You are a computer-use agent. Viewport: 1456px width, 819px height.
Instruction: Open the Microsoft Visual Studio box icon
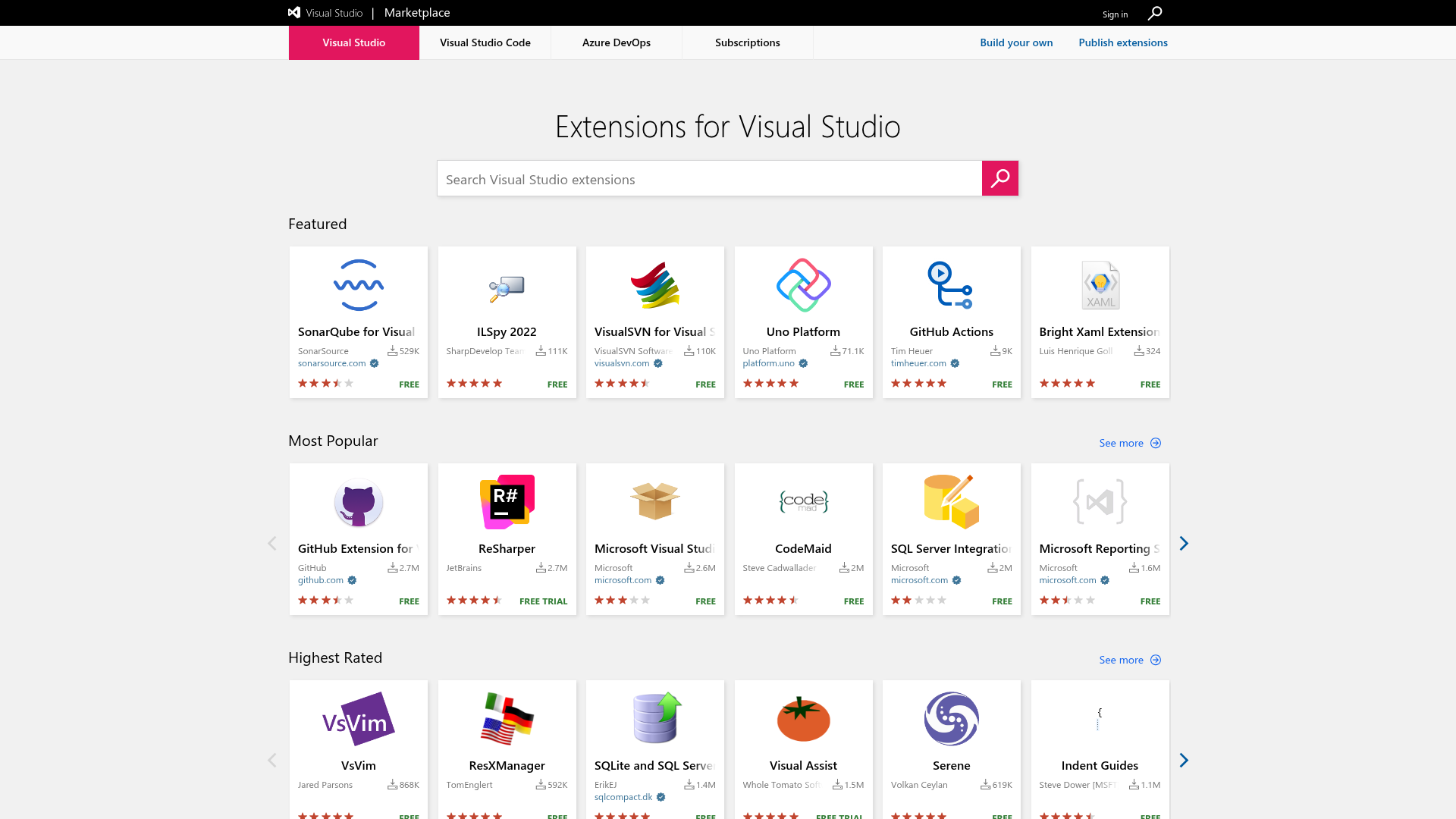click(655, 501)
